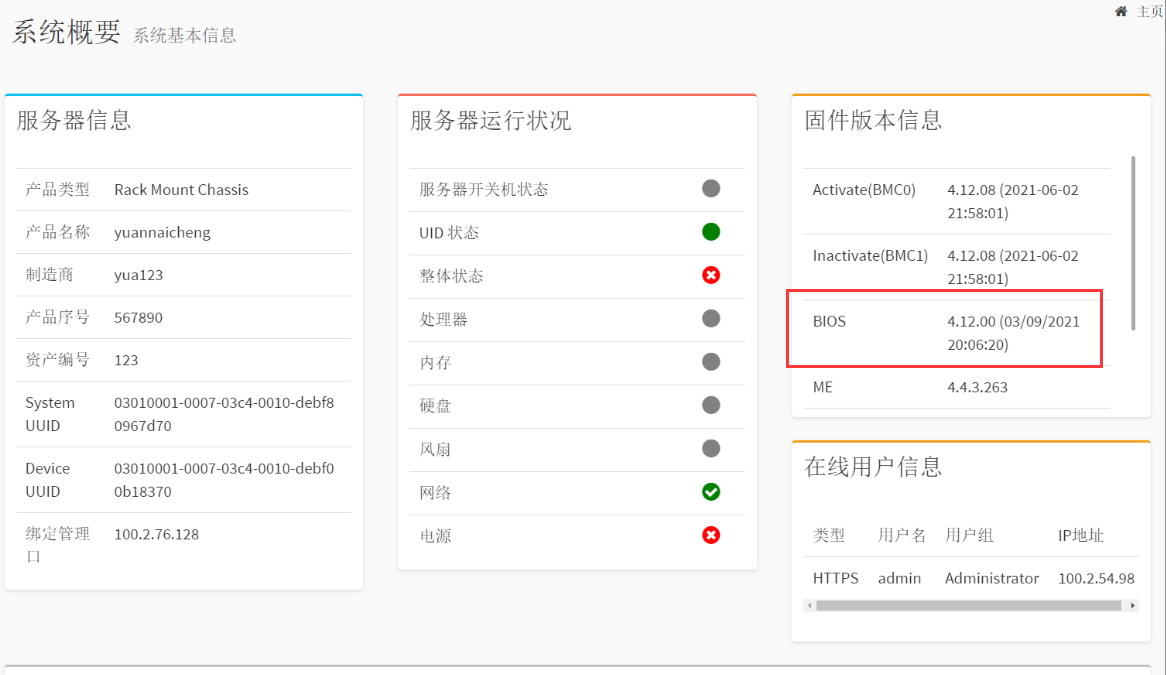This screenshot has height=675, width=1166.
Task: Click the green UID 状态 indicator
Action: pos(711,232)
